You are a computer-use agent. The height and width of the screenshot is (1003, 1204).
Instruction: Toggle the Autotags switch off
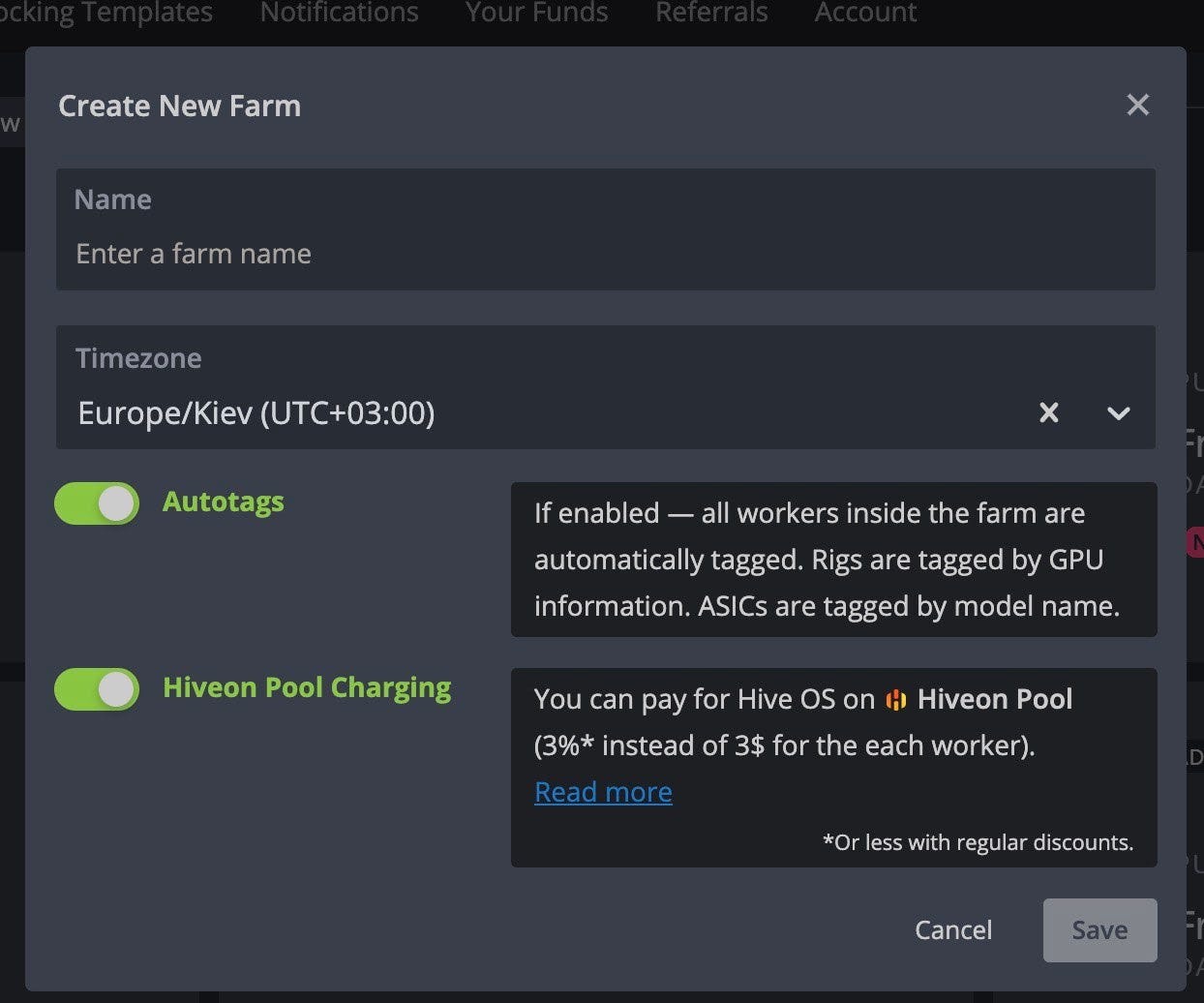[97, 503]
